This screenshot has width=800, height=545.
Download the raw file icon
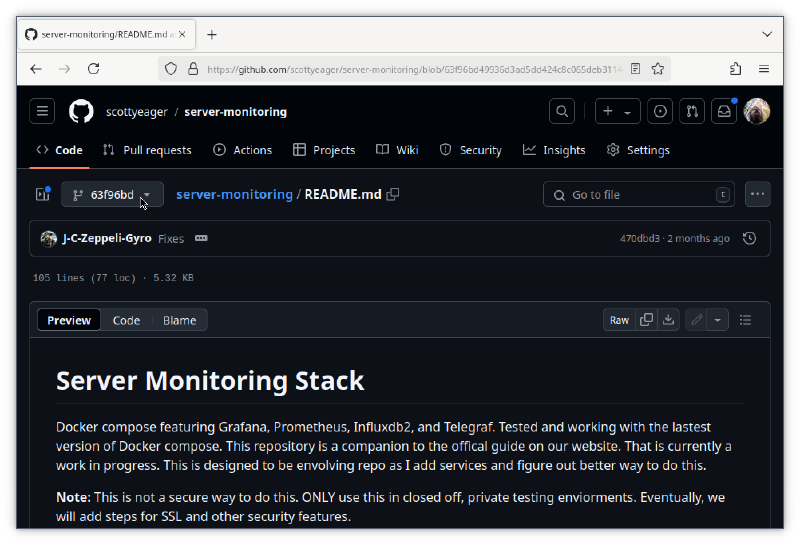(x=669, y=320)
